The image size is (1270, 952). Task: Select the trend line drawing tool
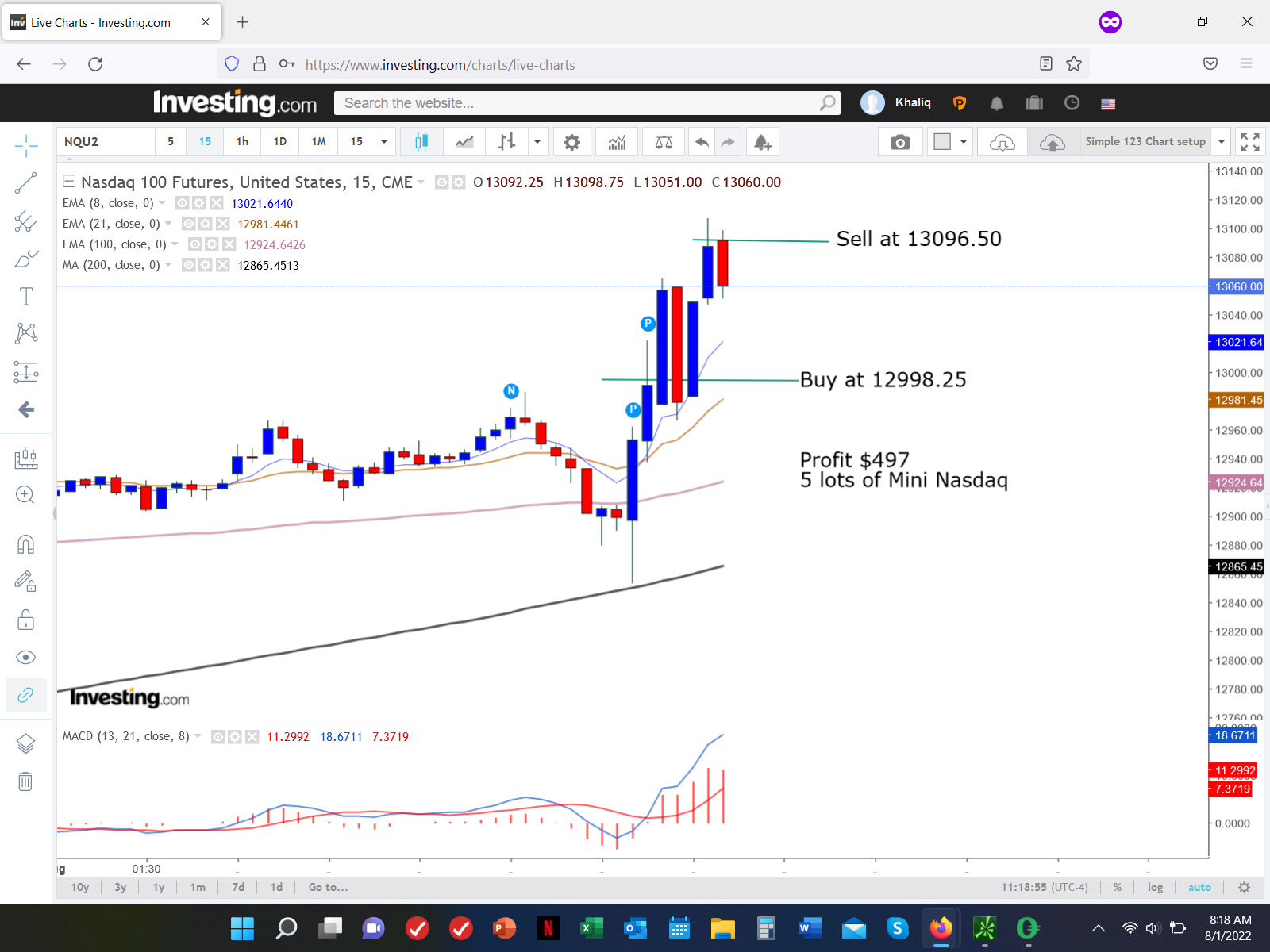pyautogui.click(x=25, y=183)
